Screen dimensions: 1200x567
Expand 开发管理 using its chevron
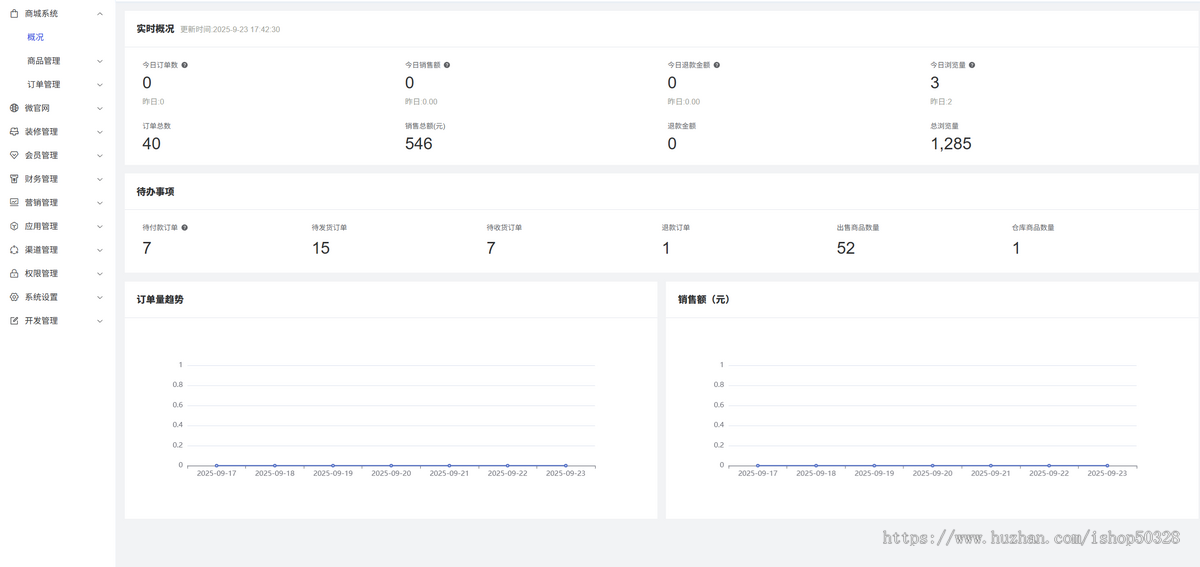pyautogui.click(x=100, y=321)
